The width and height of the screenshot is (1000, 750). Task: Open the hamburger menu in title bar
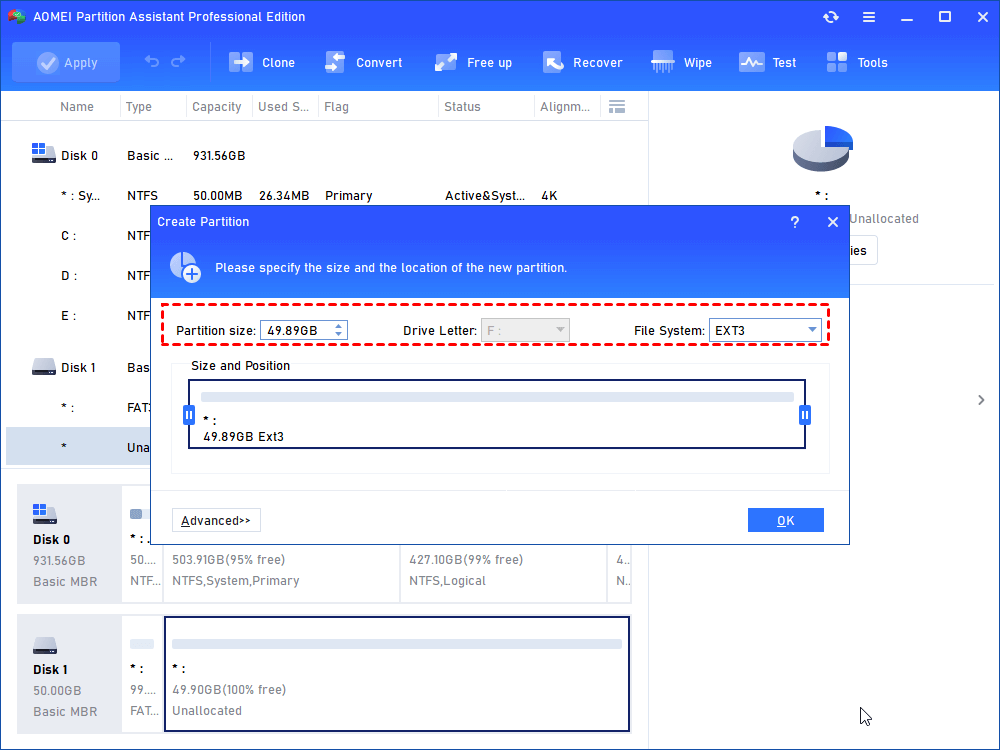(869, 17)
